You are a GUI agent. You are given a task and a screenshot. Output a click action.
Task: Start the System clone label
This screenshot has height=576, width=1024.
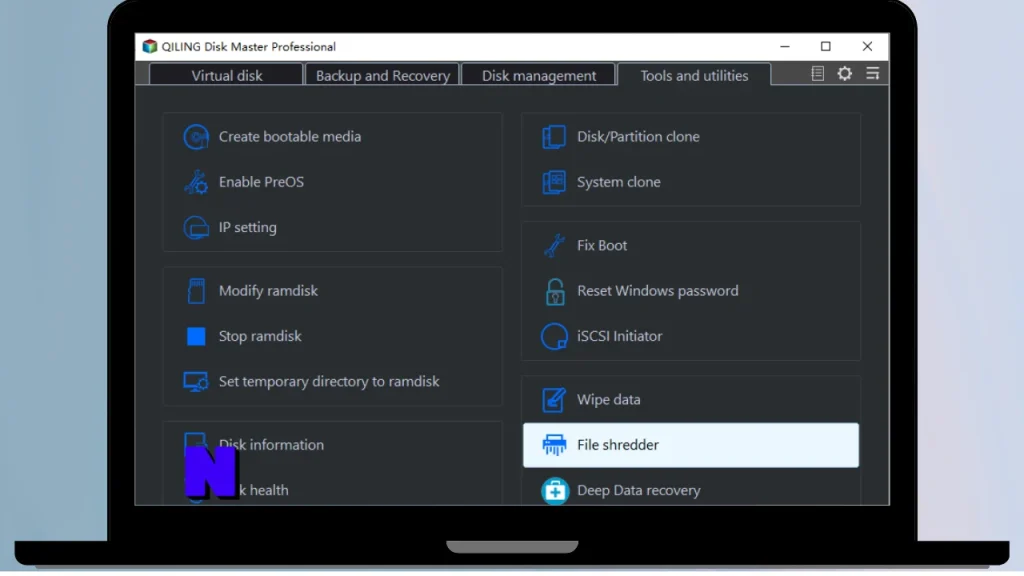(x=618, y=182)
